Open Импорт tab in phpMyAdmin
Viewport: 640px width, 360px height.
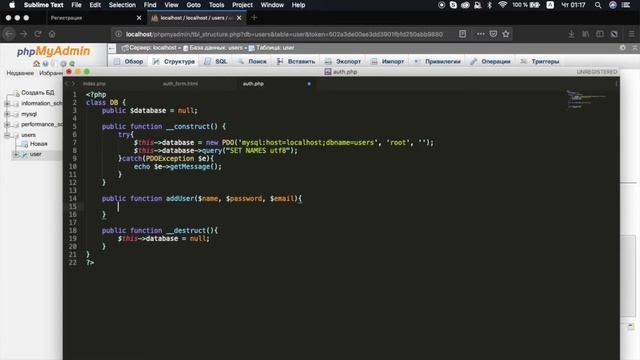click(388, 62)
